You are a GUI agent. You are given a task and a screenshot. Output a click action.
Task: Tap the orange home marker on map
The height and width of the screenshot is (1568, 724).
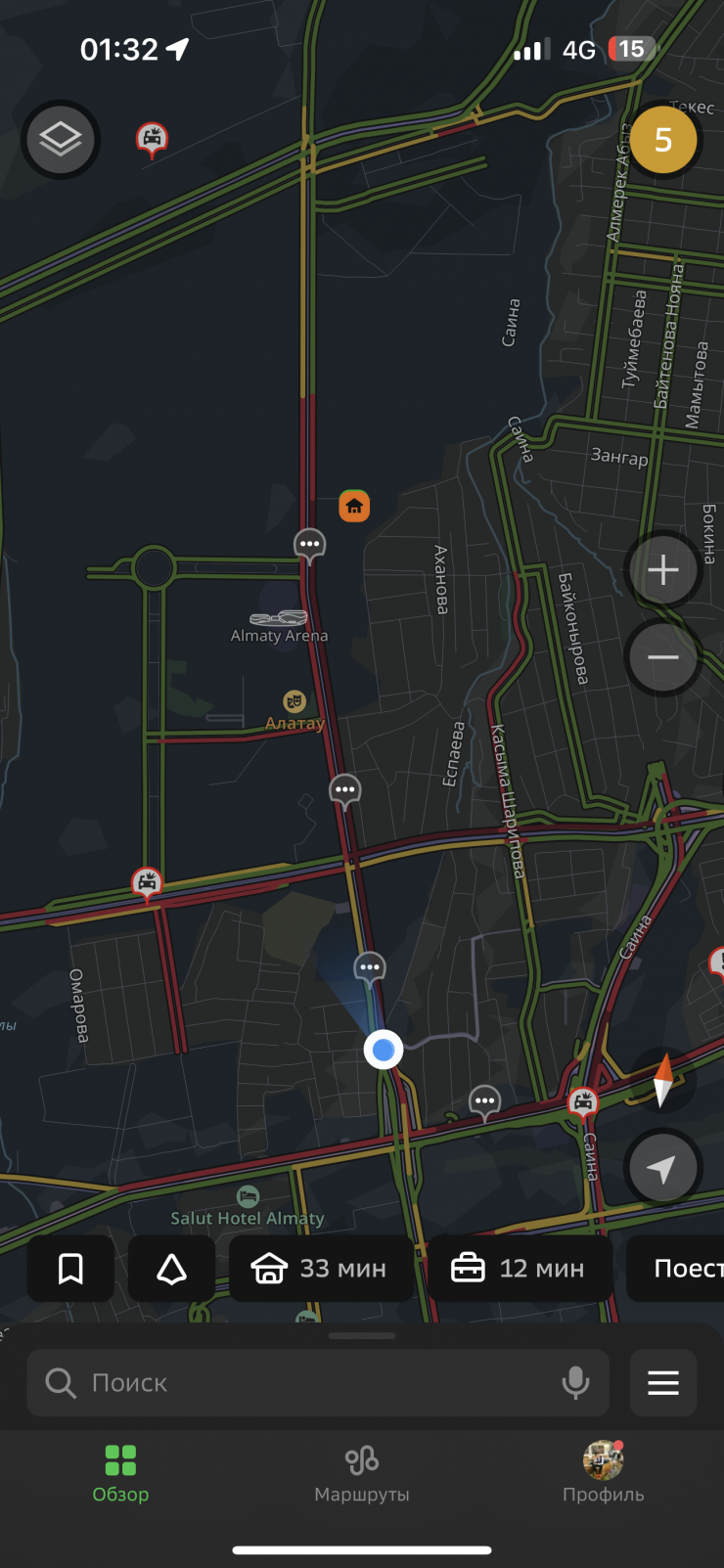point(354,506)
